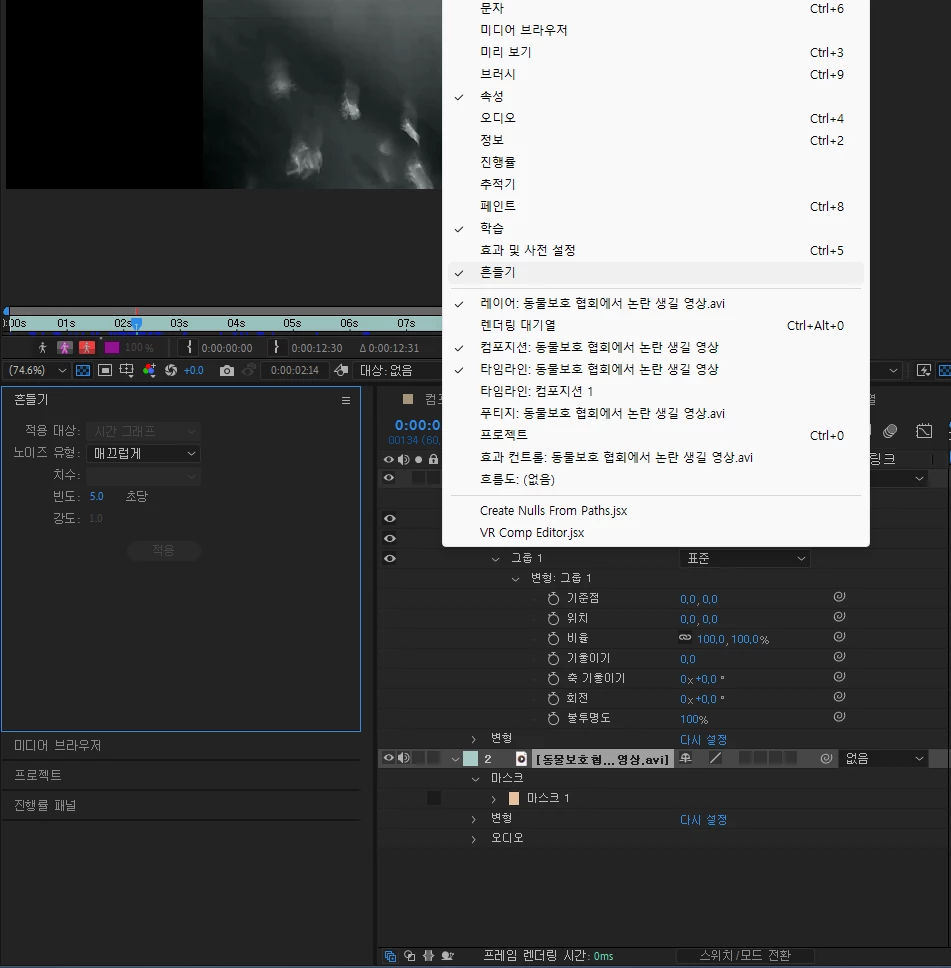Open the fast previews lightning icon
The height and width of the screenshot is (968, 951).
tap(924, 370)
